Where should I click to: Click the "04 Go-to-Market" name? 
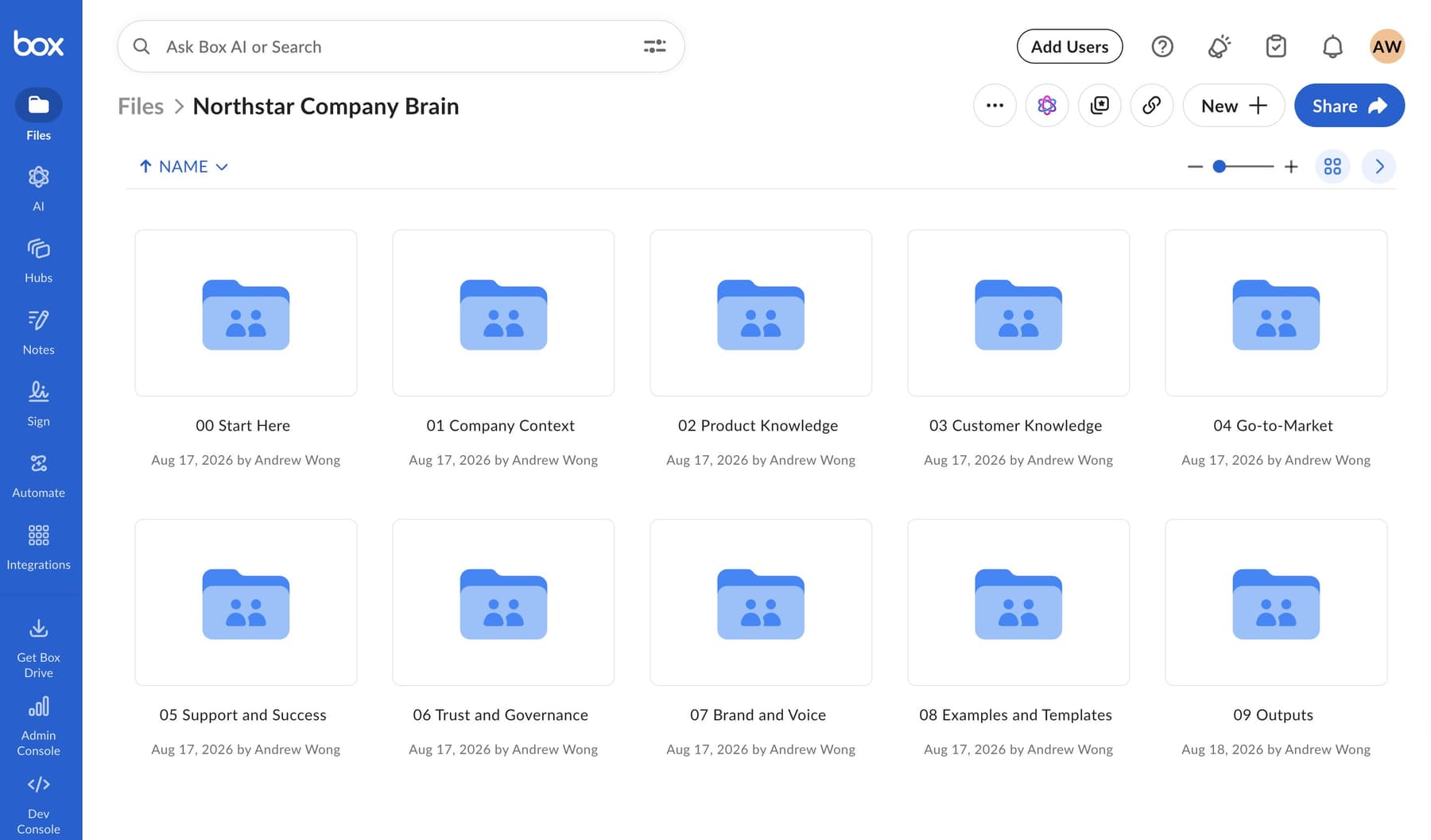tap(1274, 425)
